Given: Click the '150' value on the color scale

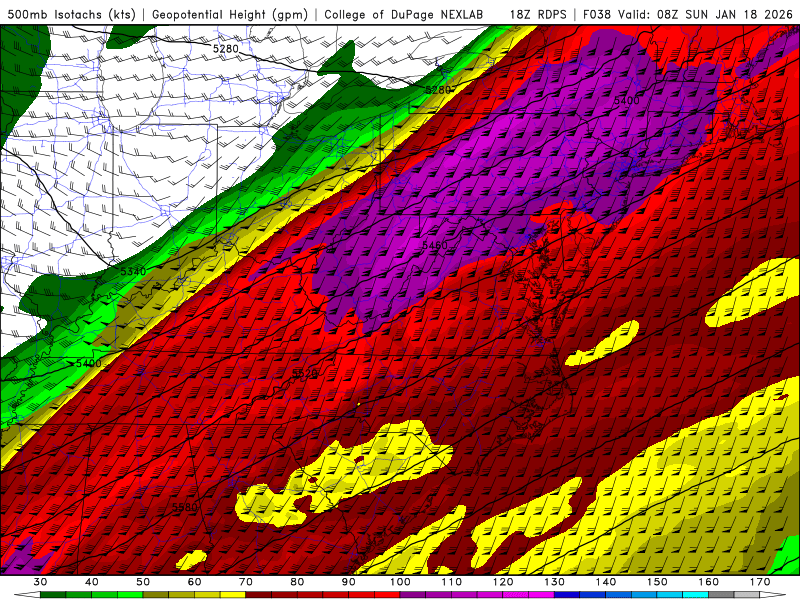Looking at the screenshot, I should pos(657,582).
